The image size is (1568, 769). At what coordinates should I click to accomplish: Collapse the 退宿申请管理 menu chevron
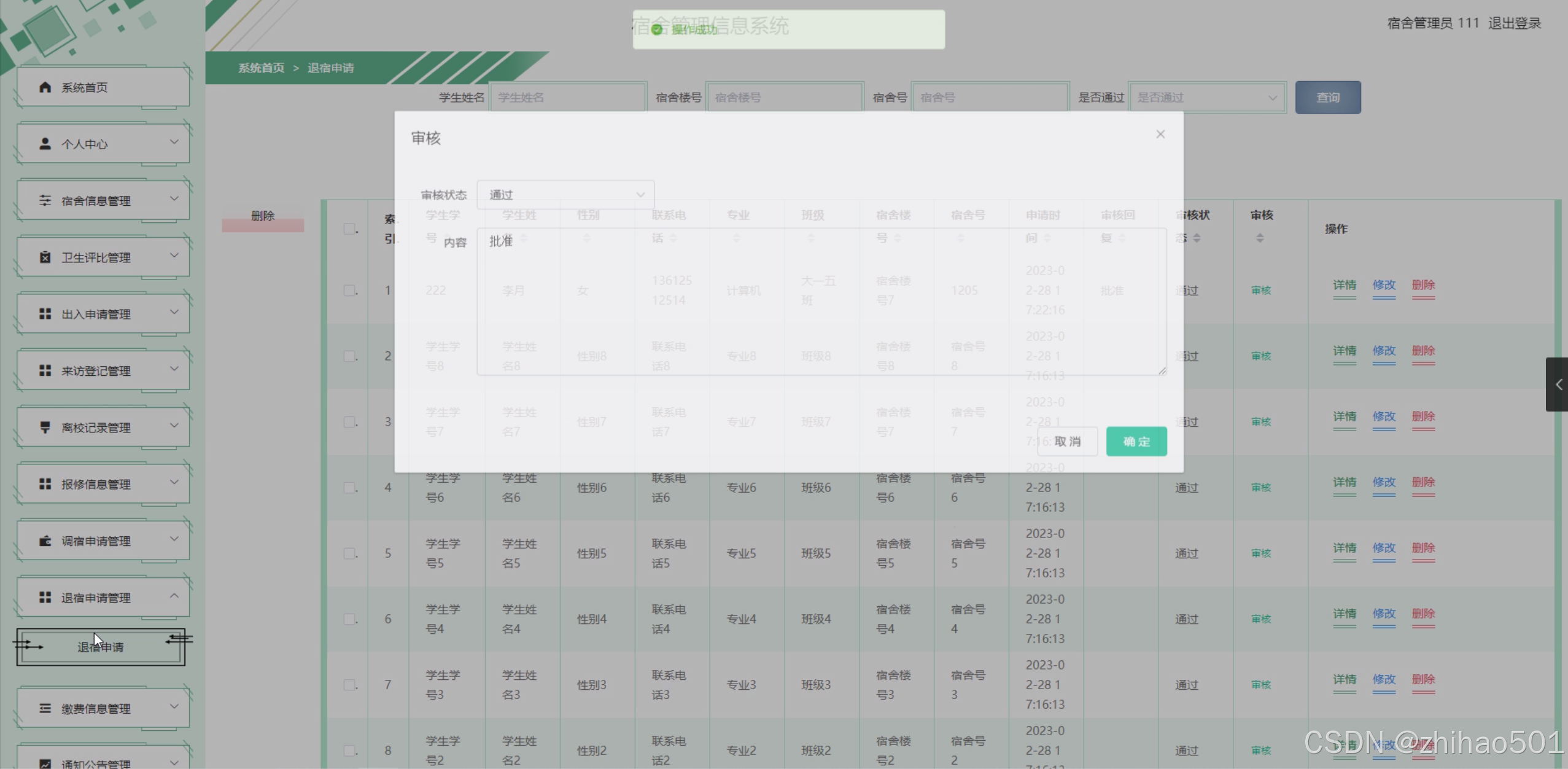pos(174,596)
